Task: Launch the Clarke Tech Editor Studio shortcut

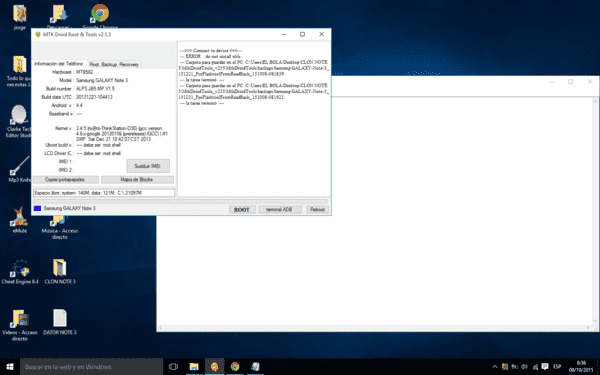Action: click(18, 121)
